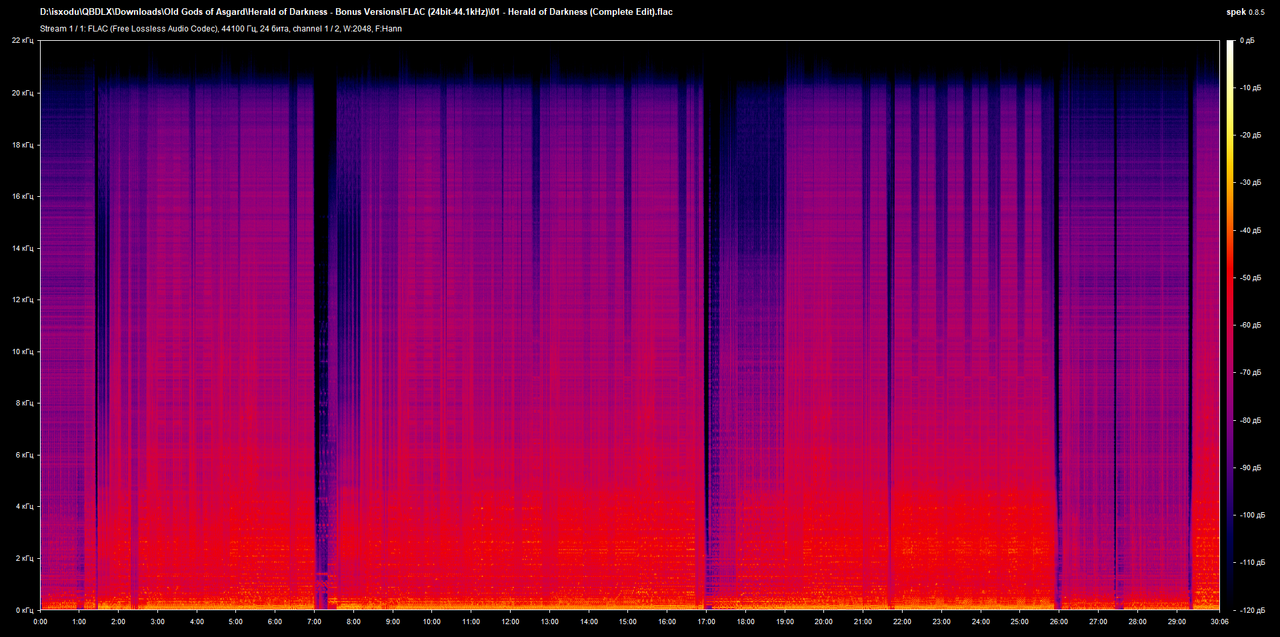The image size is (1280, 637).
Task: Click the 0:00 time axis label
Action: click(41, 622)
